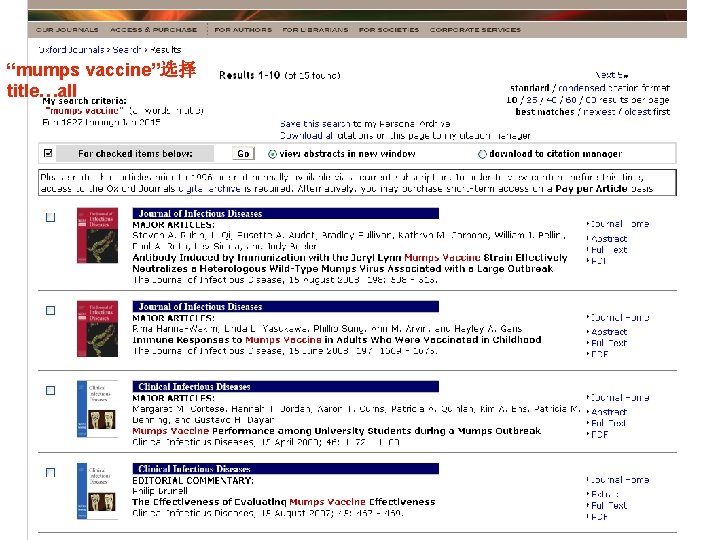720x540 pixels.
Task: Open the Access & Purchase menu
Action: (x=153, y=30)
